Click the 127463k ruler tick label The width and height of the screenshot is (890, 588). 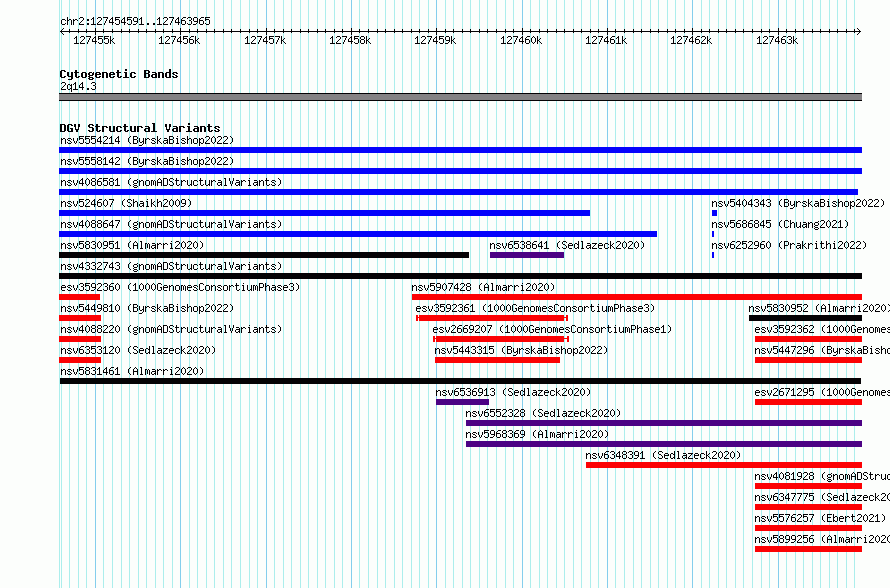coord(777,40)
